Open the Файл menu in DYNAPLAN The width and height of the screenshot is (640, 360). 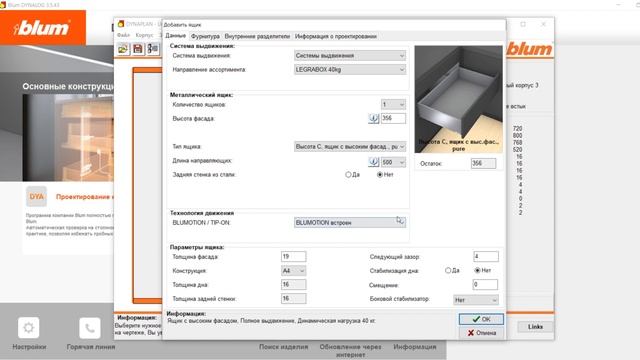coord(123,35)
